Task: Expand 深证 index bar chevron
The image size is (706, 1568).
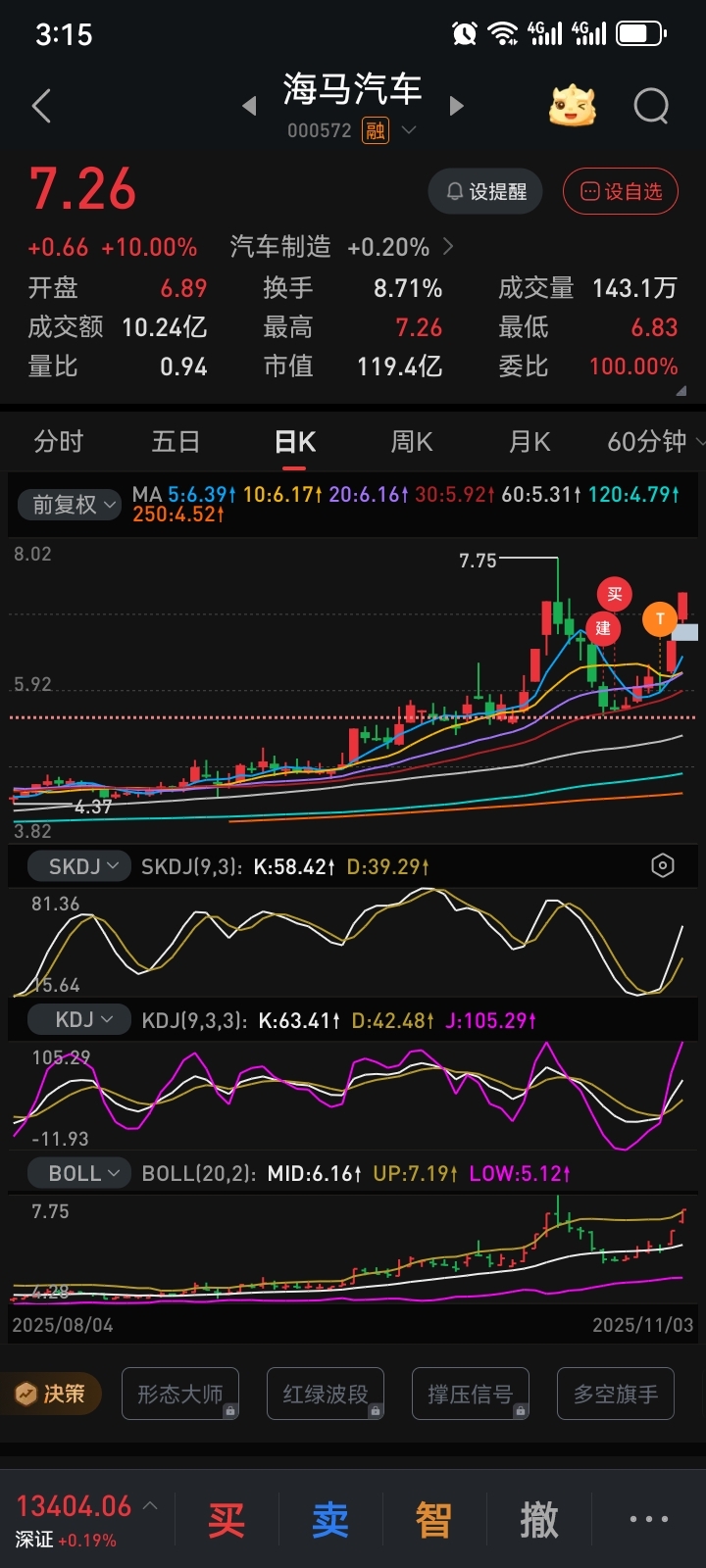Action: (x=150, y=1505)
